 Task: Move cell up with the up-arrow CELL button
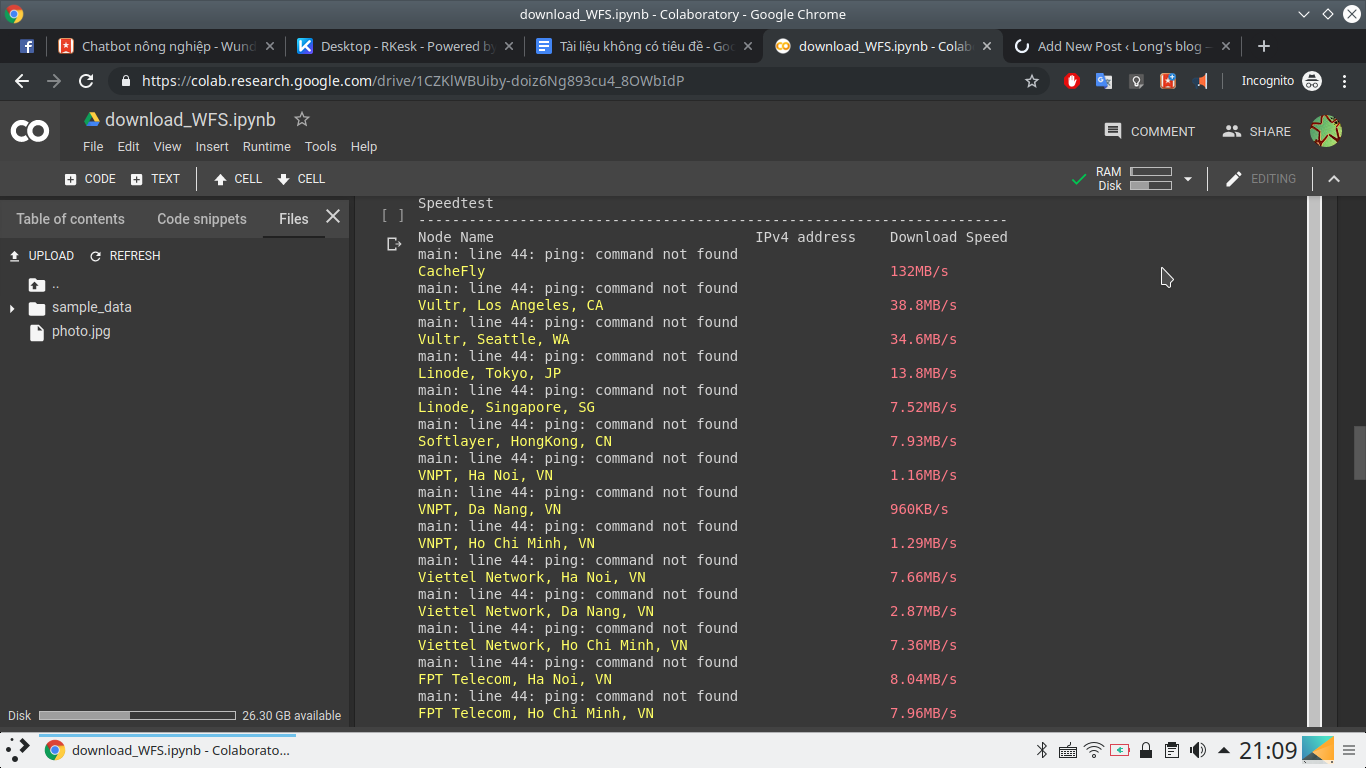click(238, 179)
